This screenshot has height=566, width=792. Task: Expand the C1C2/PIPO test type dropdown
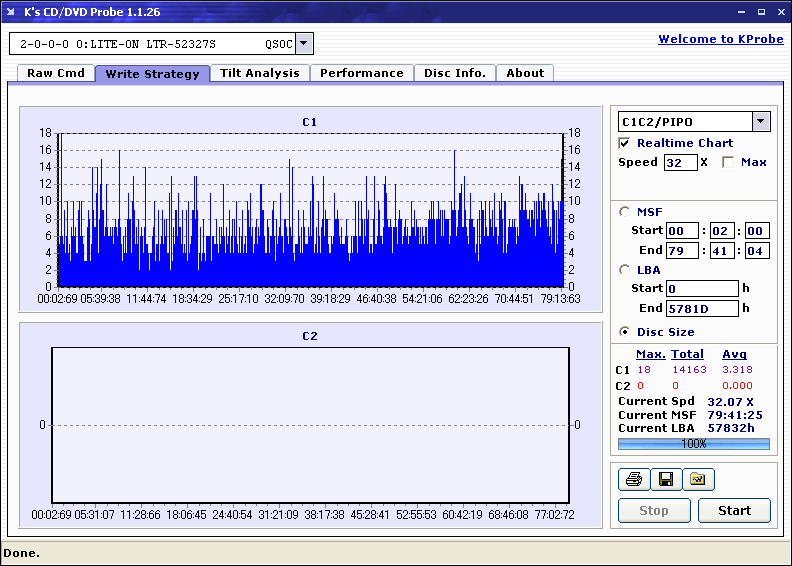click(761, 122)
